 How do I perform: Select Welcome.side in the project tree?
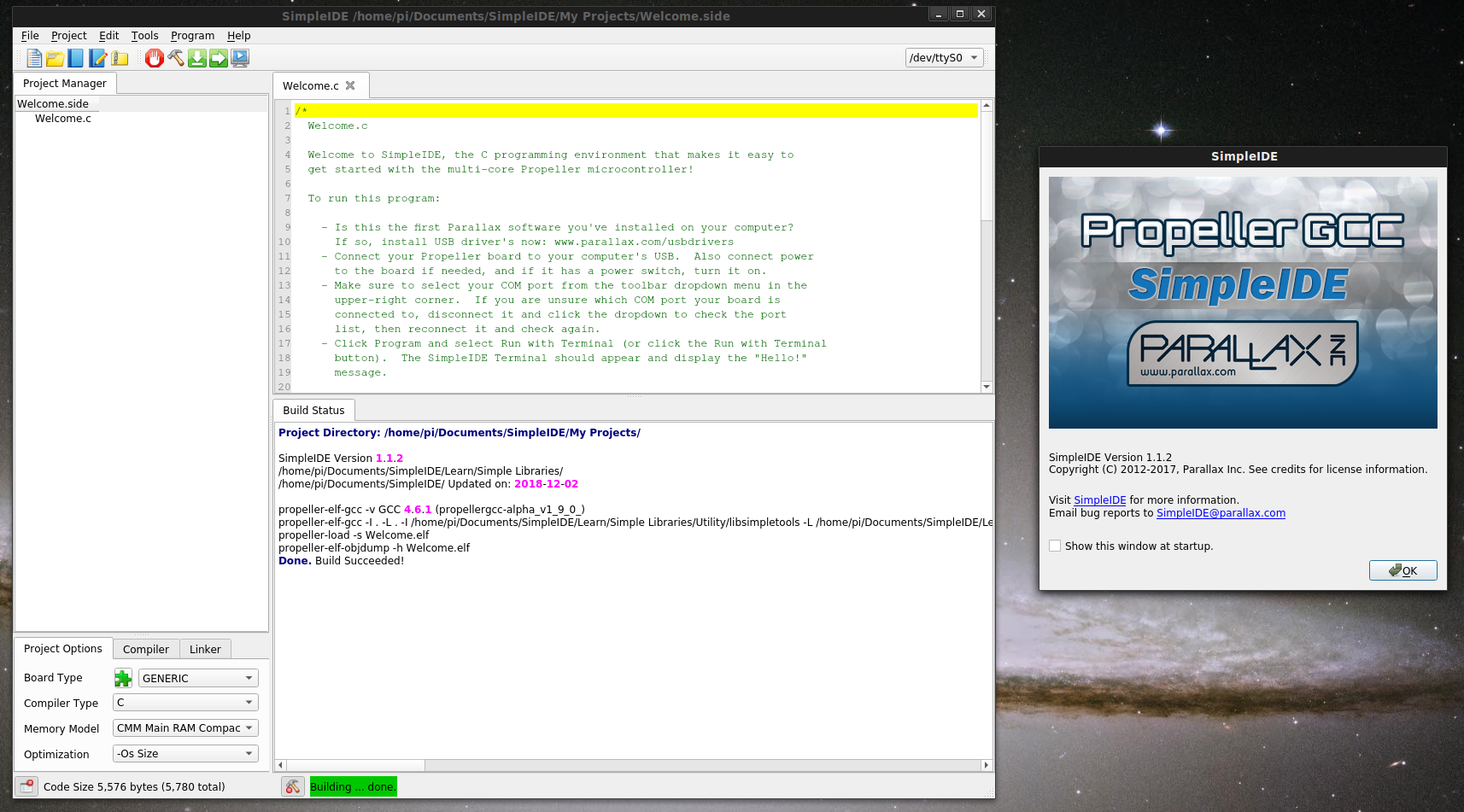coord(53,104)
